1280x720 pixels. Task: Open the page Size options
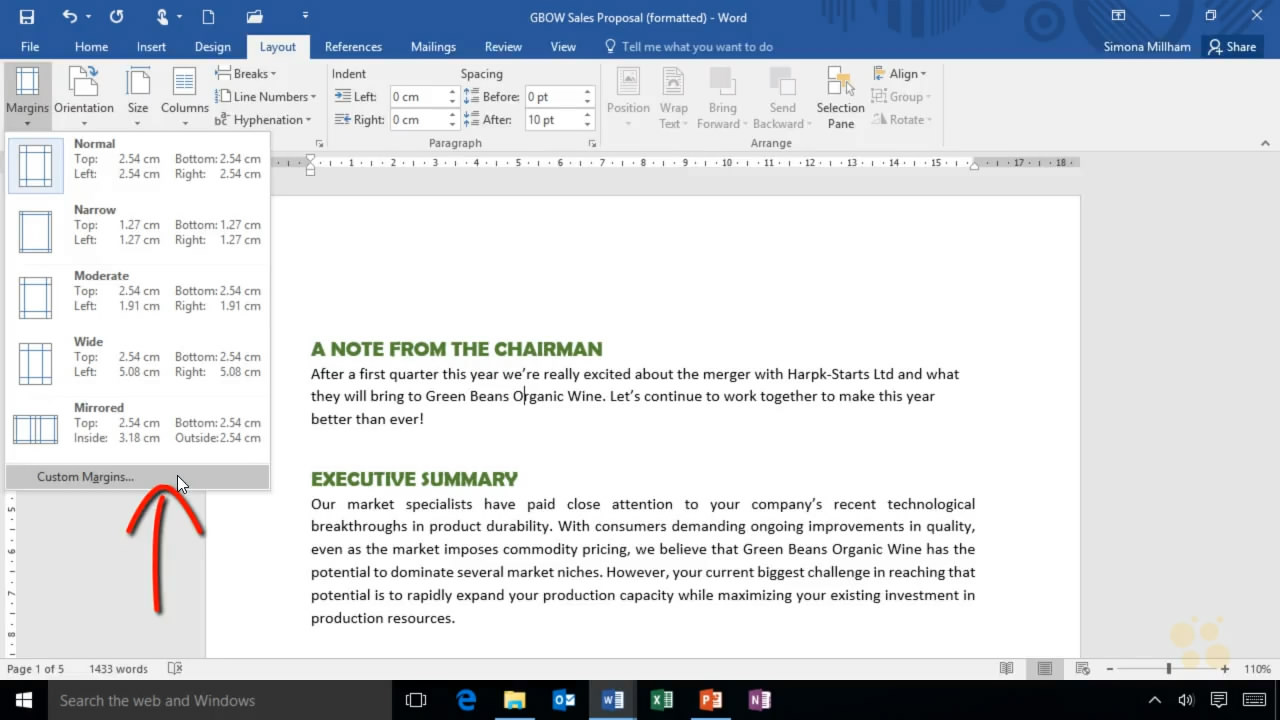click(x=138, y=97)
